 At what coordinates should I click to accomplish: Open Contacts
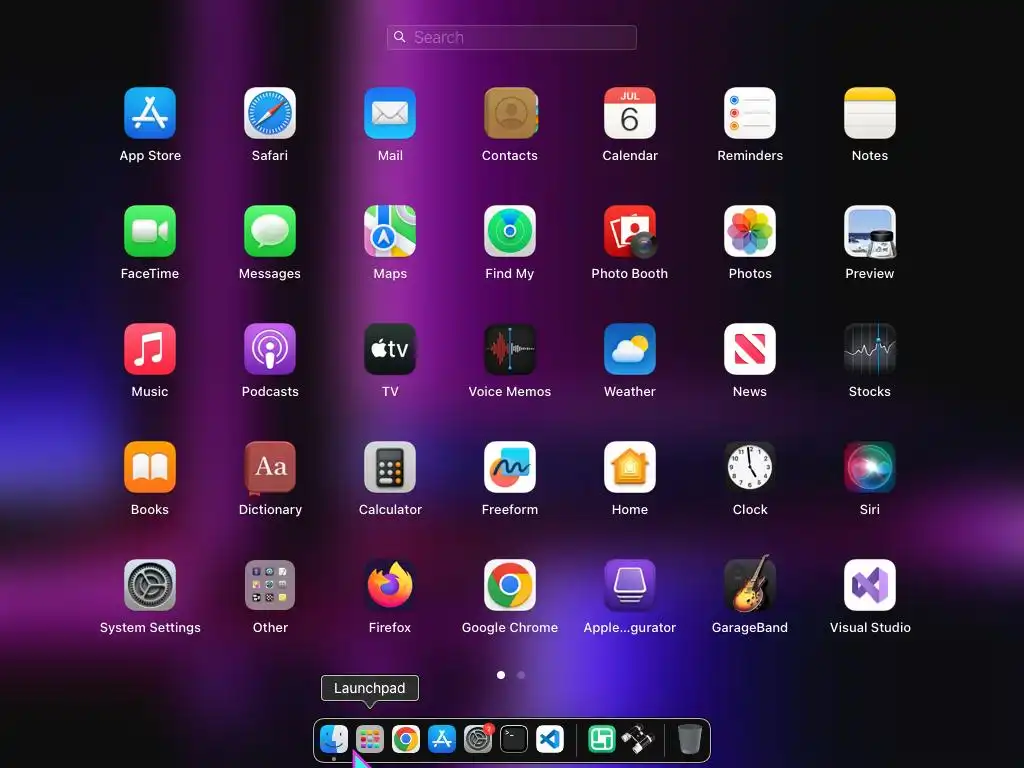pos(510,113)
